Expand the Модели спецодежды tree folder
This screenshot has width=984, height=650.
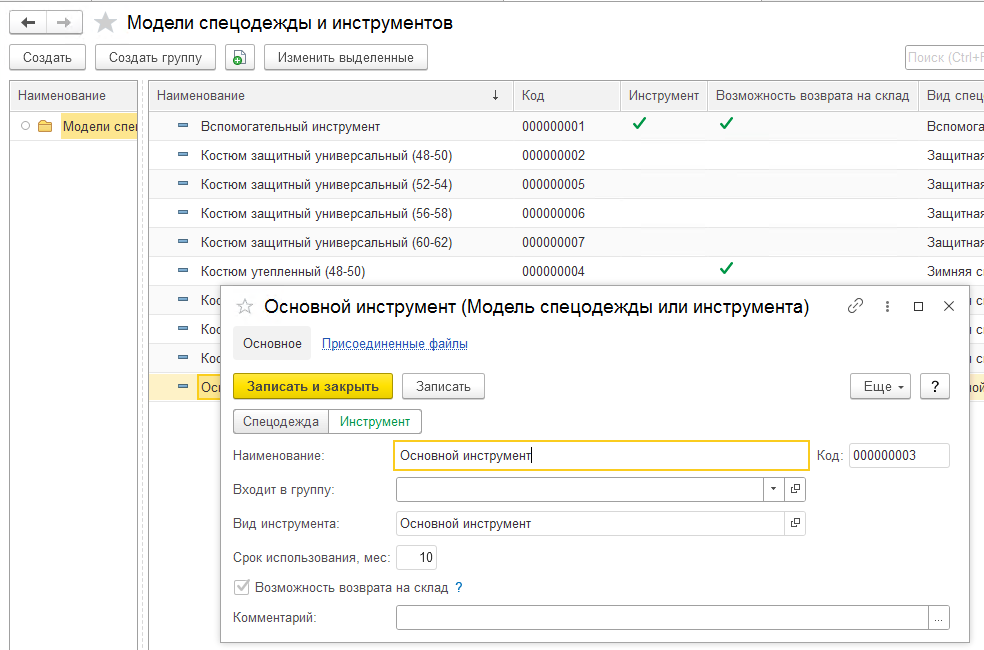pyautogui.click(x=25, y=127)
